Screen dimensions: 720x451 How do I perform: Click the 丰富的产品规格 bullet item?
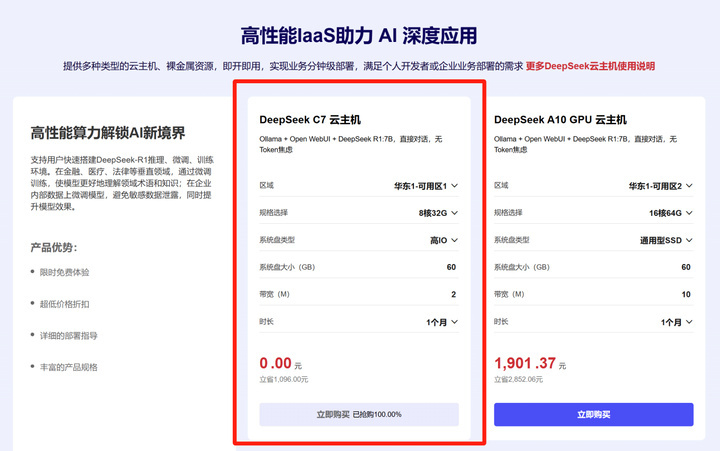tap(68, 367)
